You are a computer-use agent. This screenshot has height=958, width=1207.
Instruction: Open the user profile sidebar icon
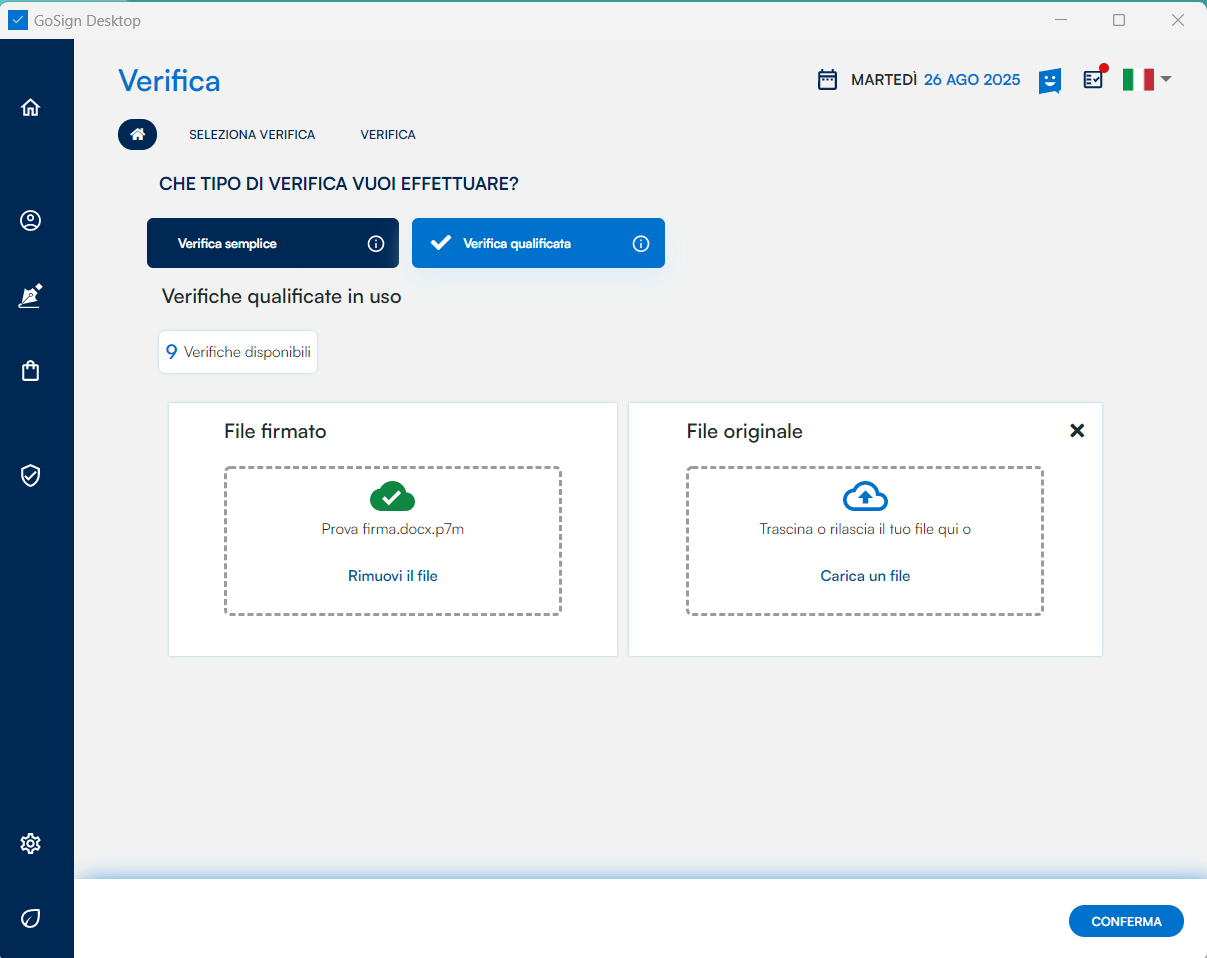tap(30, 221)
